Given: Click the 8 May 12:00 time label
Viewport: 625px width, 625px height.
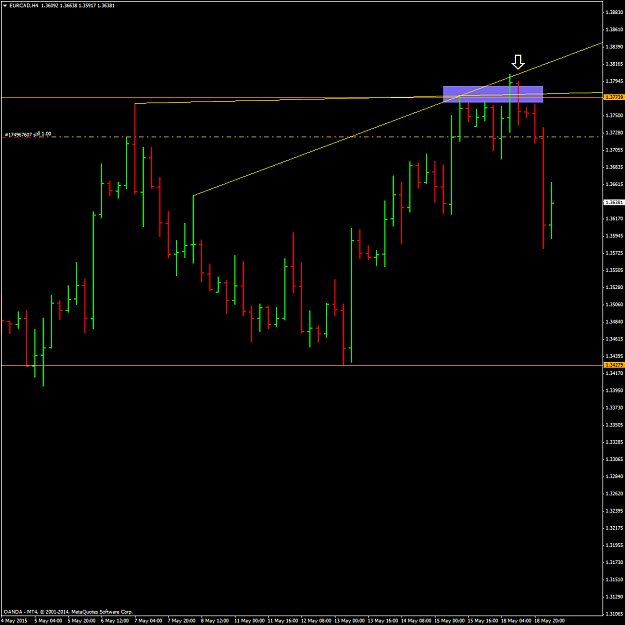Looking at the screenshot, I should pyautogui.click(x=215, y=621).
